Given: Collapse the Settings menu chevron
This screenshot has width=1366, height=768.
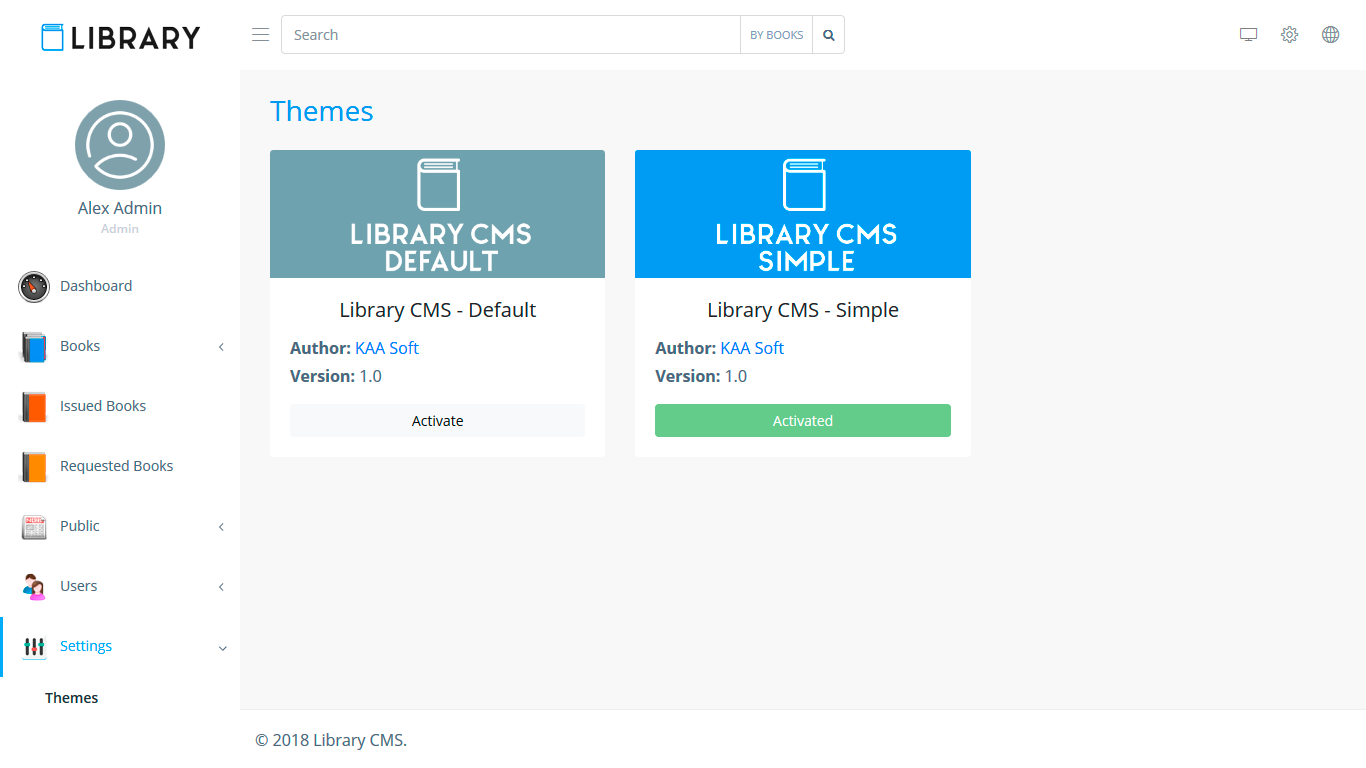Looking at the screenshot, I should (x=222, y=648).
